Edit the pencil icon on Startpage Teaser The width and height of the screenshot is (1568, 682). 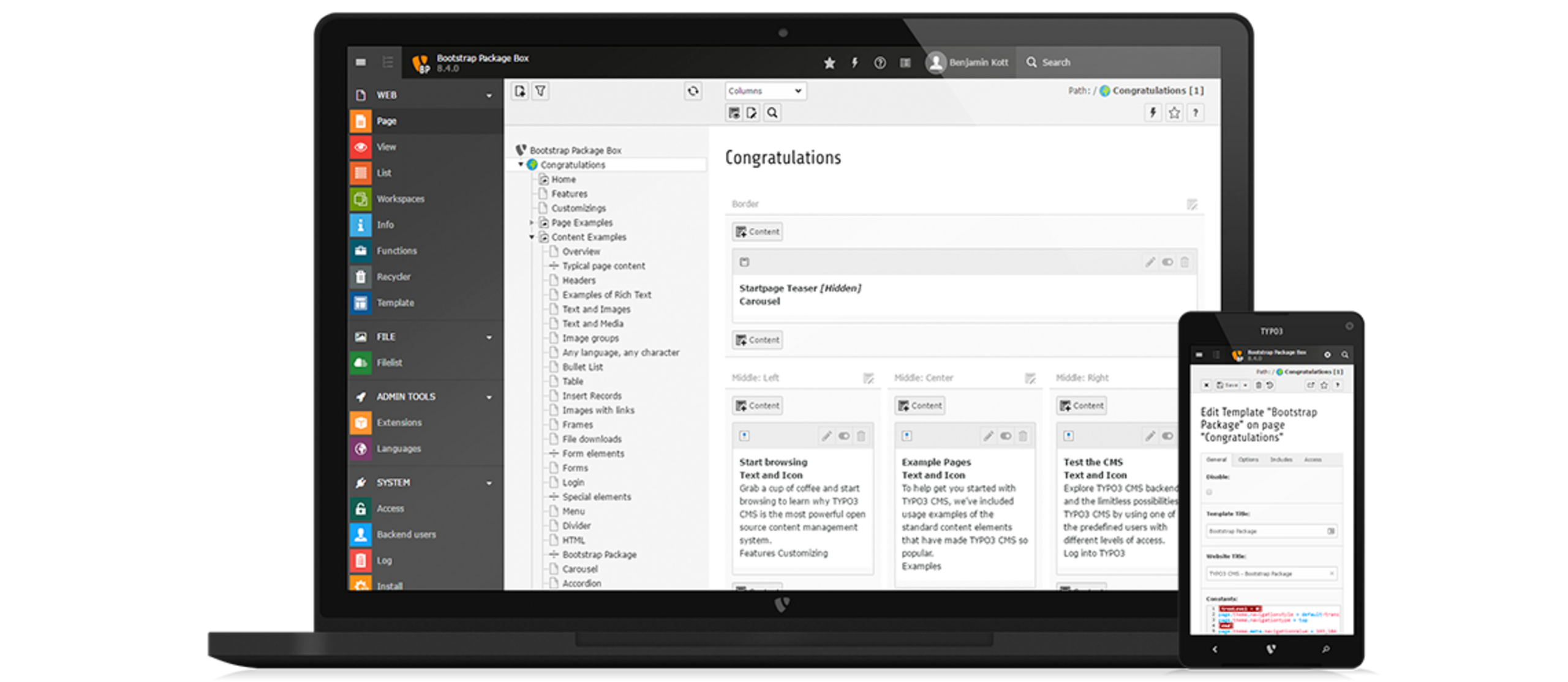click(x=1150, y=262)
